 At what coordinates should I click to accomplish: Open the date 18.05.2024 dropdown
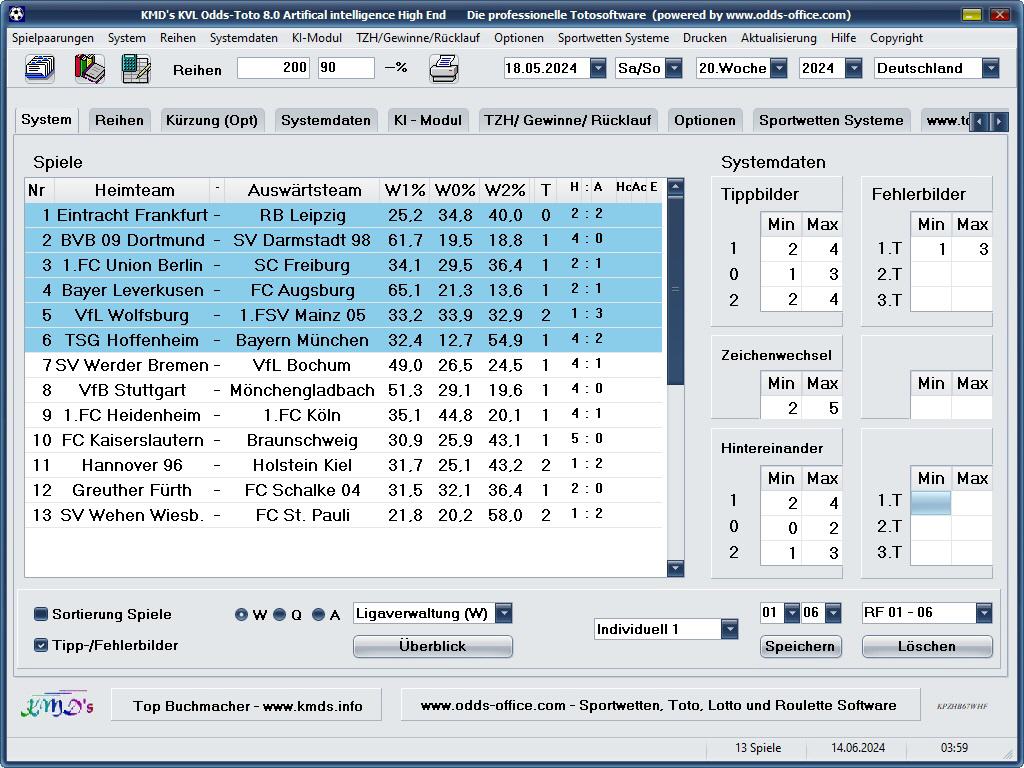pyautogui.click(x=598, y=68)
